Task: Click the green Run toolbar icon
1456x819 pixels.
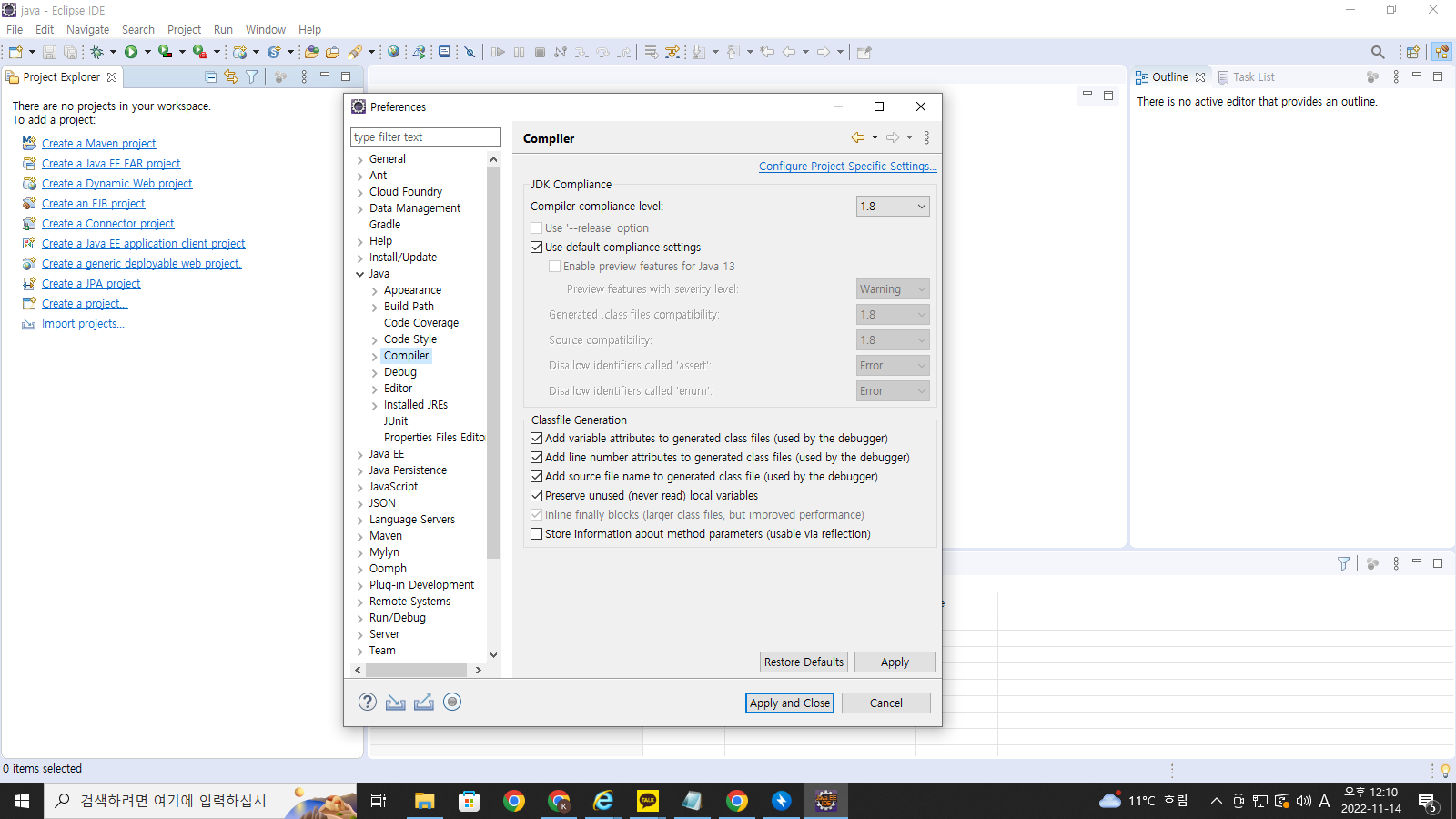Action: [131, 52]
